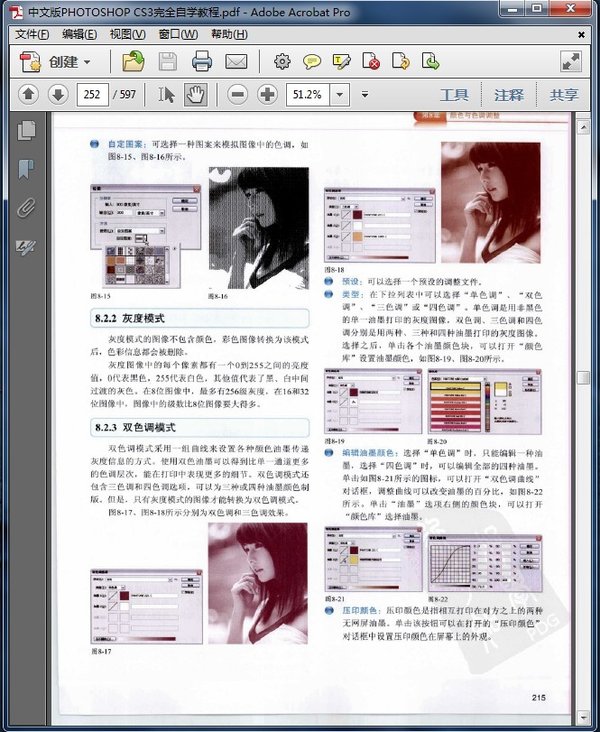Open the 工具 (Tools) pane
Screen dimensions: 600x732
(454, 95)
